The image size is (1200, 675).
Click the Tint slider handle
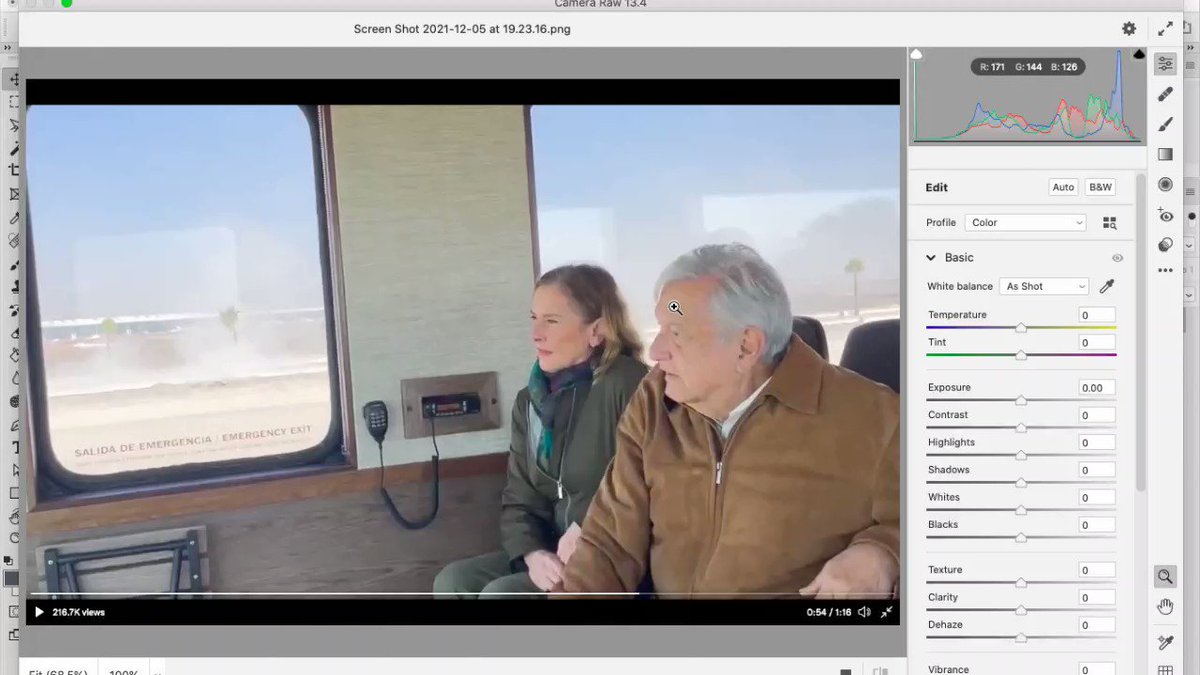tap(1021, 355)
